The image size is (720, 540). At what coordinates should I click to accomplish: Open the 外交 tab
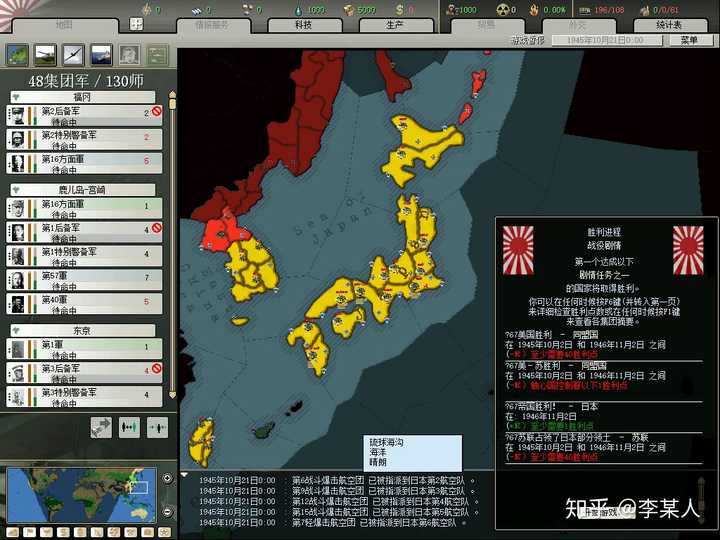[x=578, y=25]
